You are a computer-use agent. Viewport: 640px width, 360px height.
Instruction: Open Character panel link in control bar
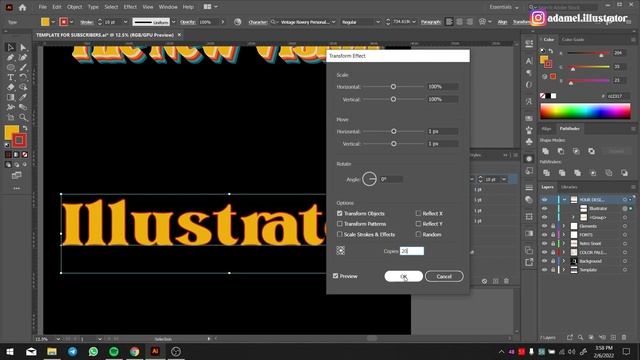coord(258,22)
